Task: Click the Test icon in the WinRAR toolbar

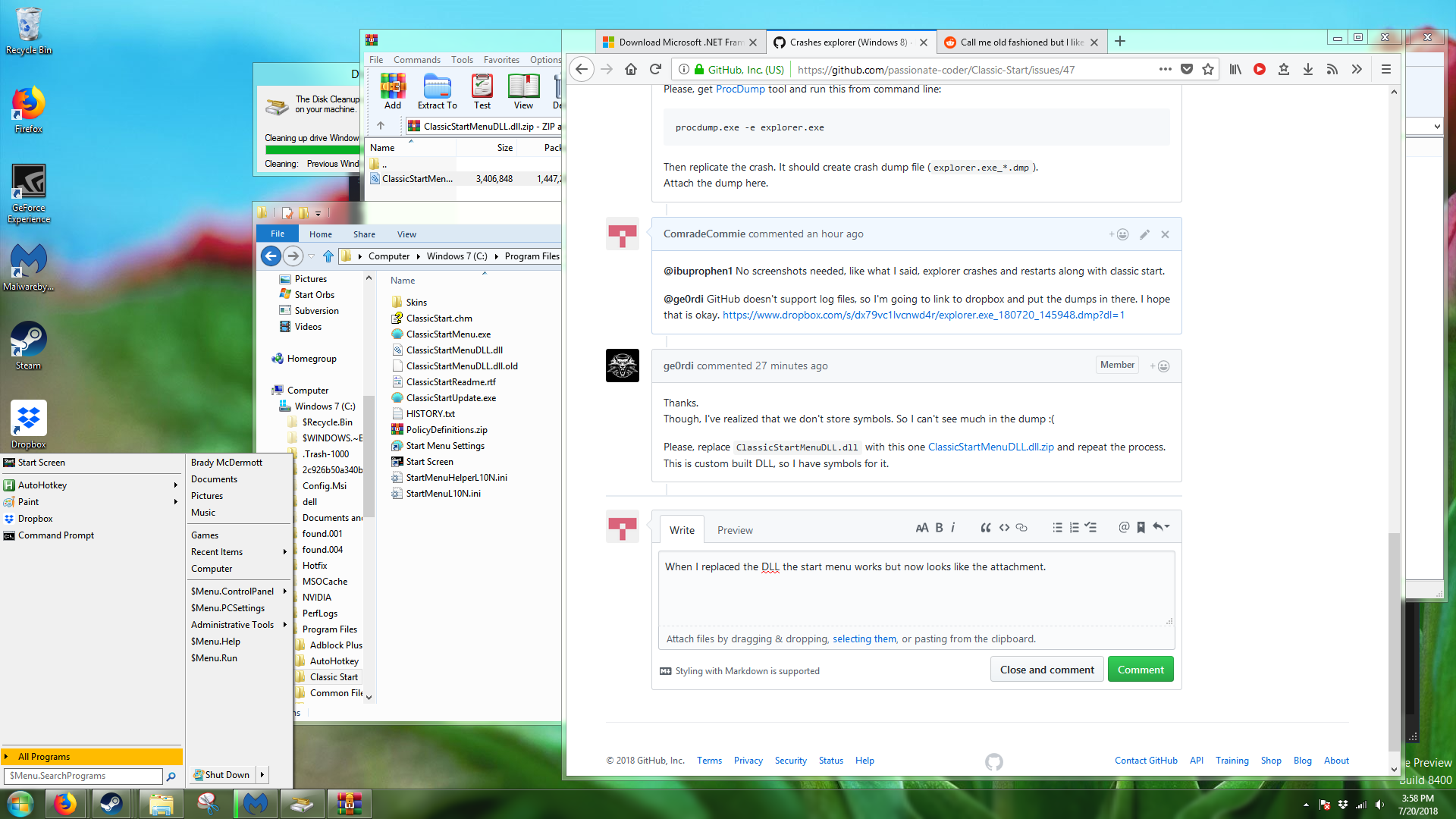Action: [x=482, y=92]
